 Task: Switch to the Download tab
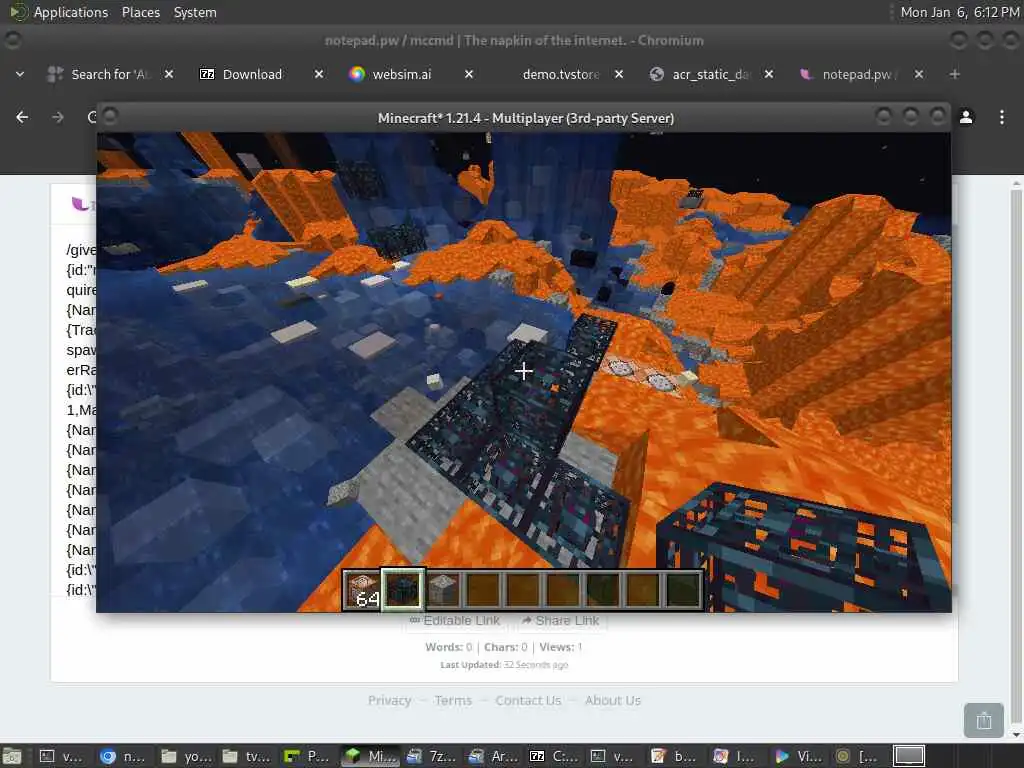point(252,74)
